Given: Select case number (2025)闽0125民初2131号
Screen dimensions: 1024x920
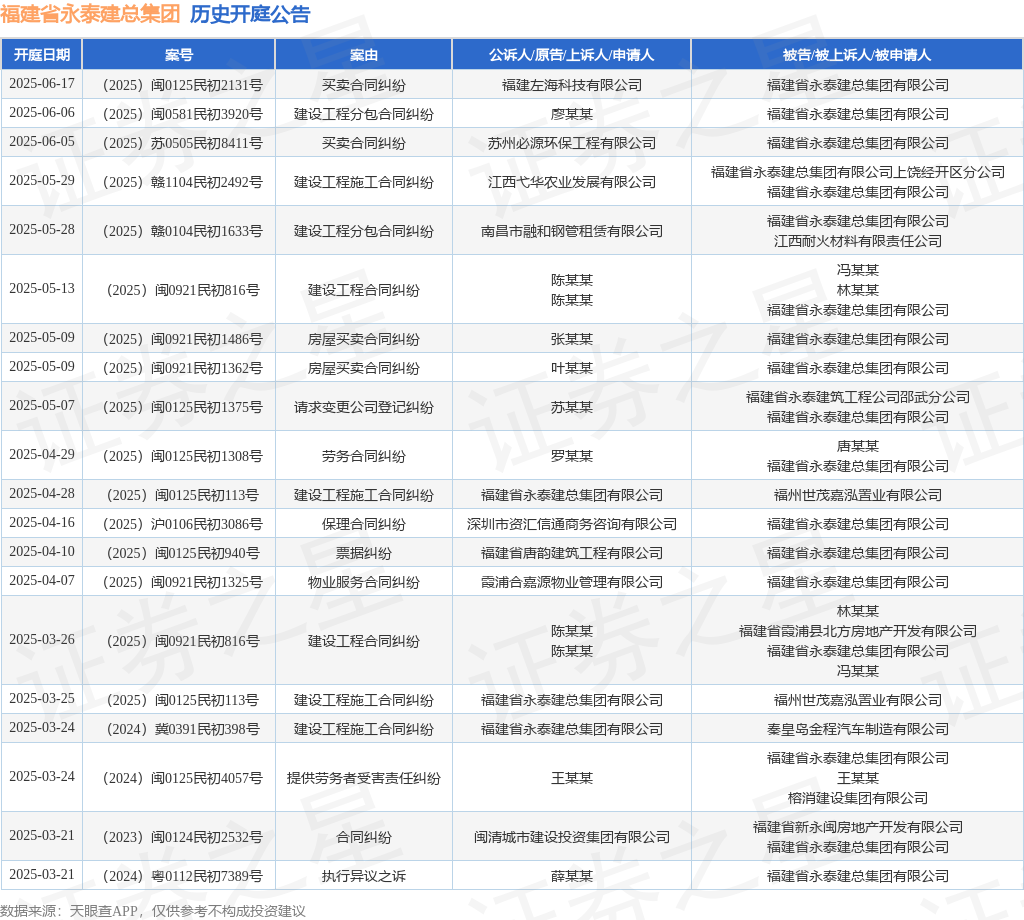Looking at the screenshot, I should tap(183, 85).
